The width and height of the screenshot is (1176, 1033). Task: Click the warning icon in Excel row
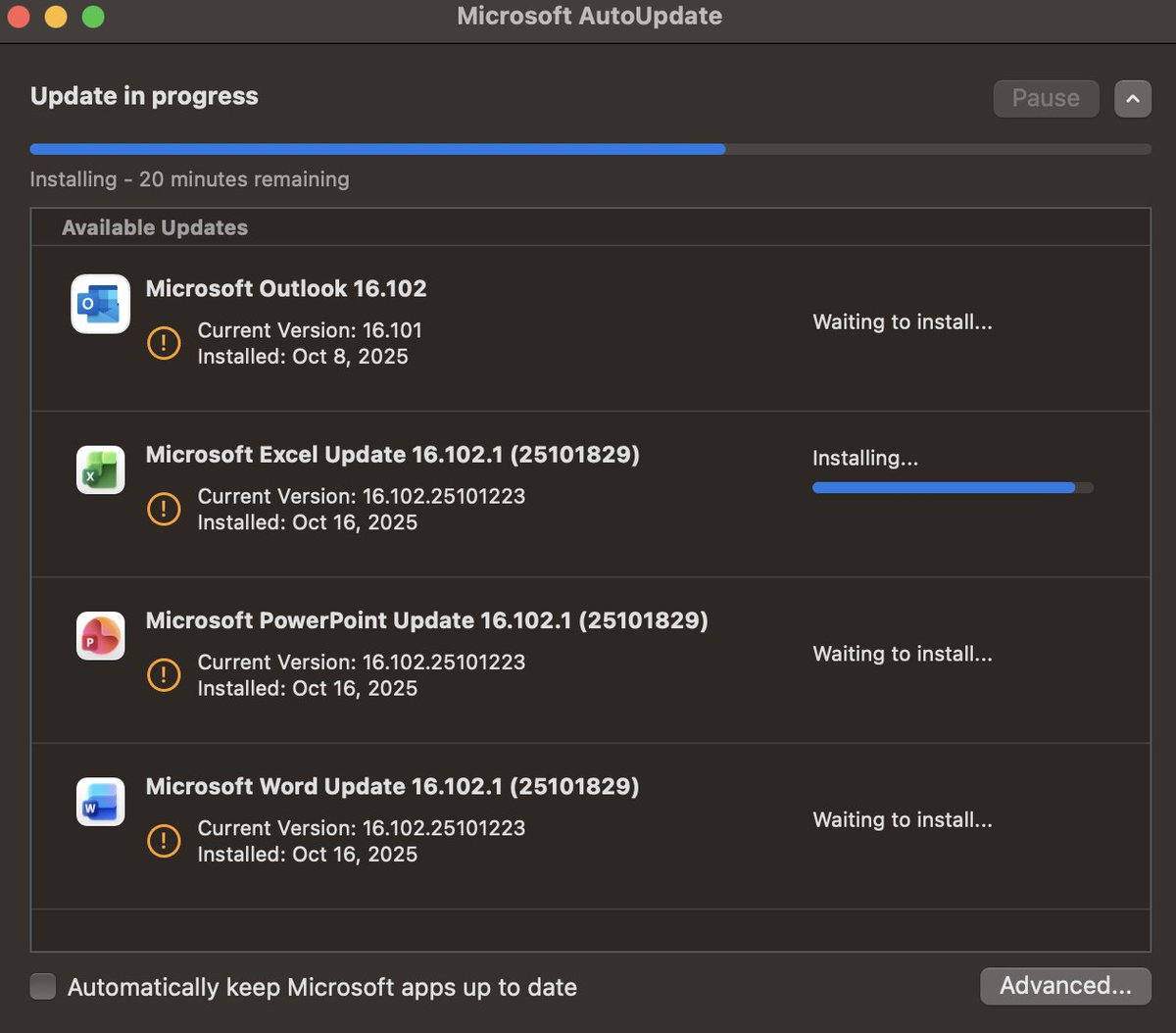coord(164,509)
